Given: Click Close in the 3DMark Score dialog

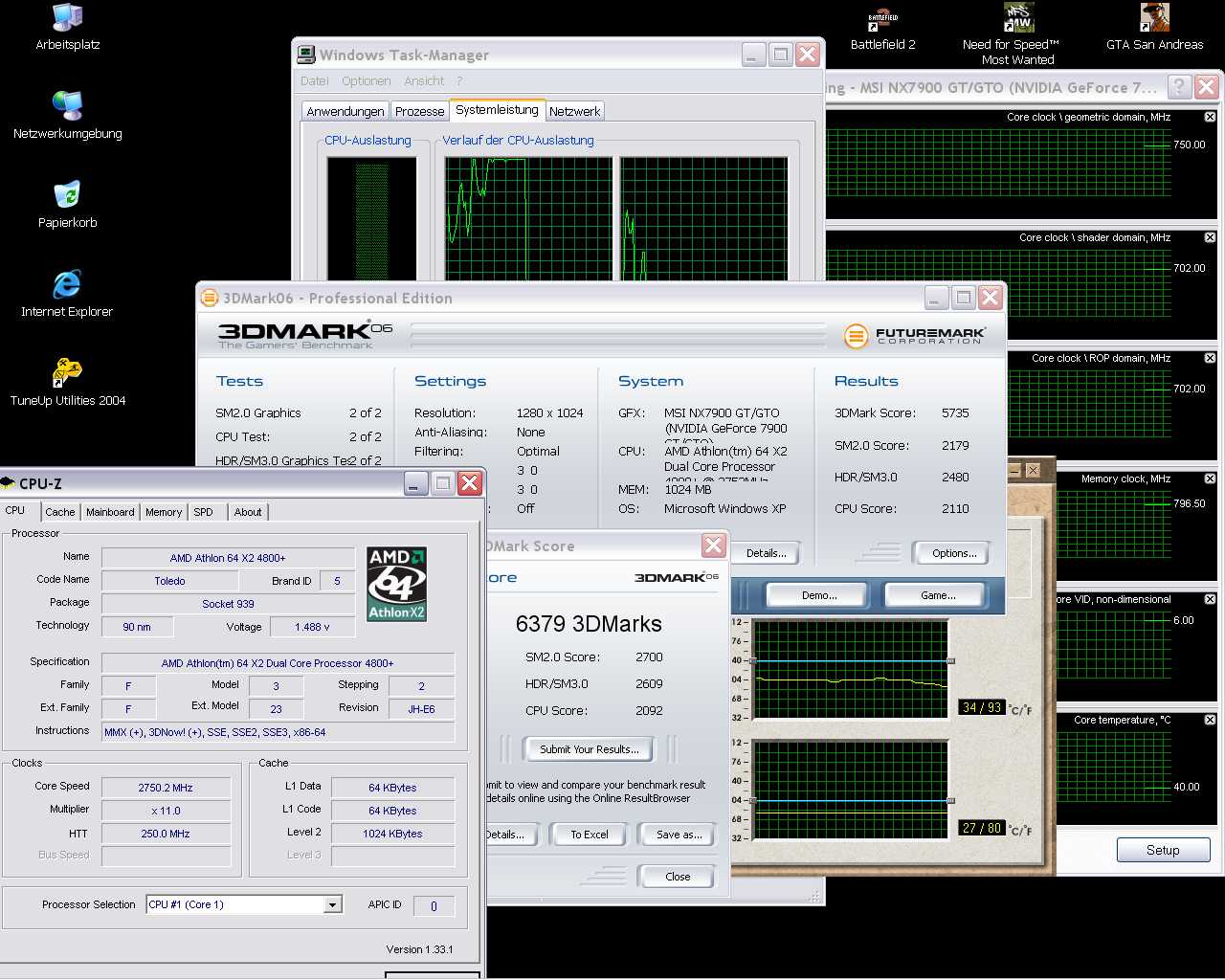Looking at the screenshot, I should pos(677,877).
